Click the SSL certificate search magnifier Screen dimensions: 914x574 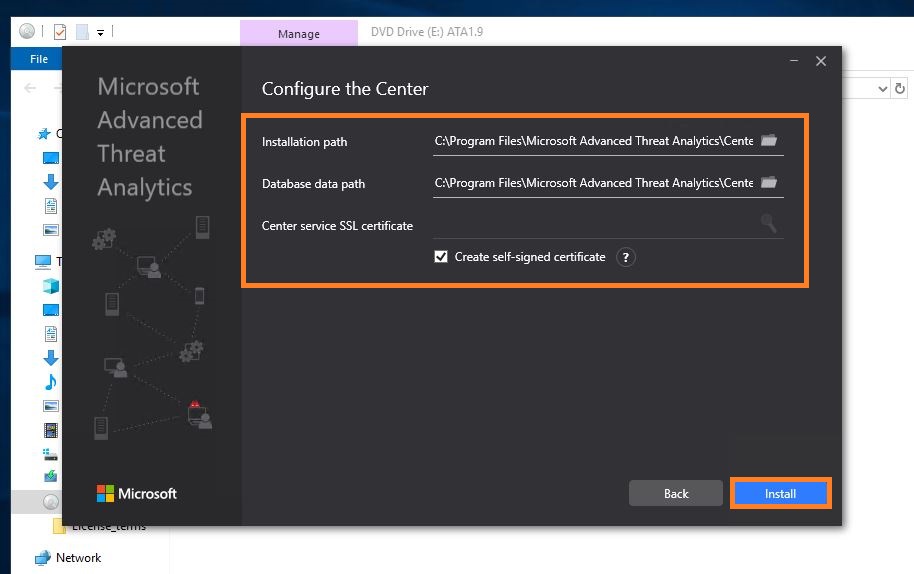coord(769,223)
